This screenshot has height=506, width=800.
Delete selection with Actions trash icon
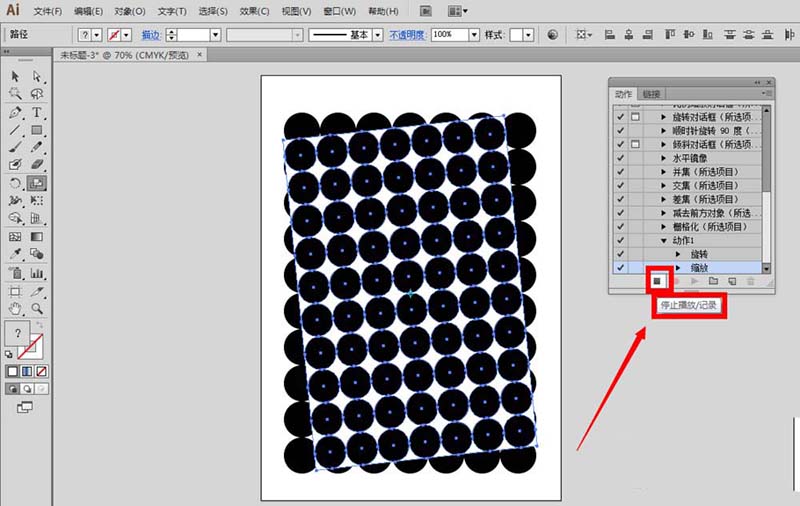pos(750,282)
